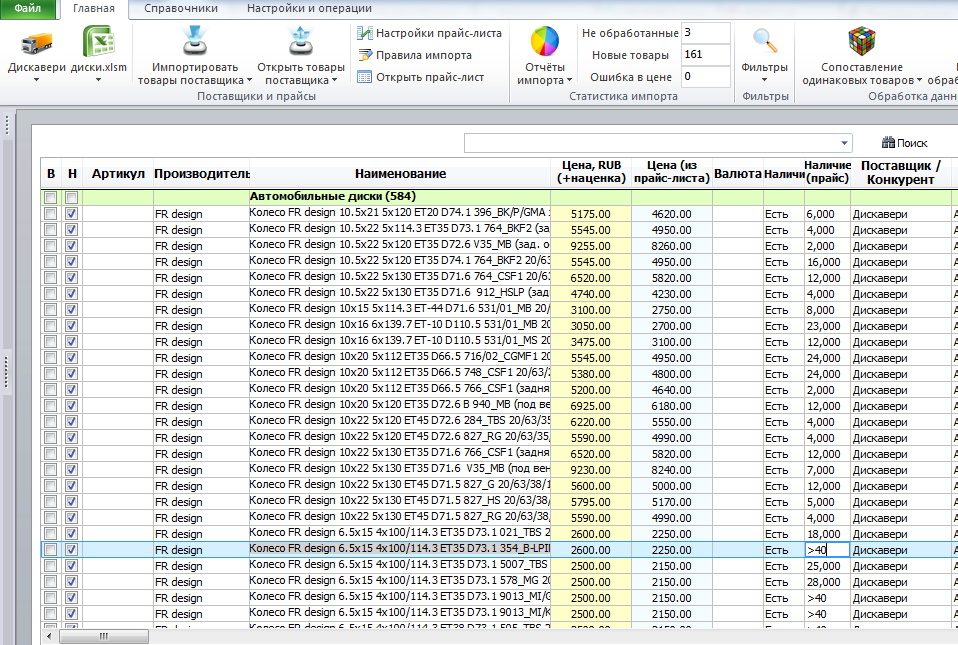This screenshot has height=645, width=958.
Task: Switch to the Справочники tab
Action: [x=181, y=9]
